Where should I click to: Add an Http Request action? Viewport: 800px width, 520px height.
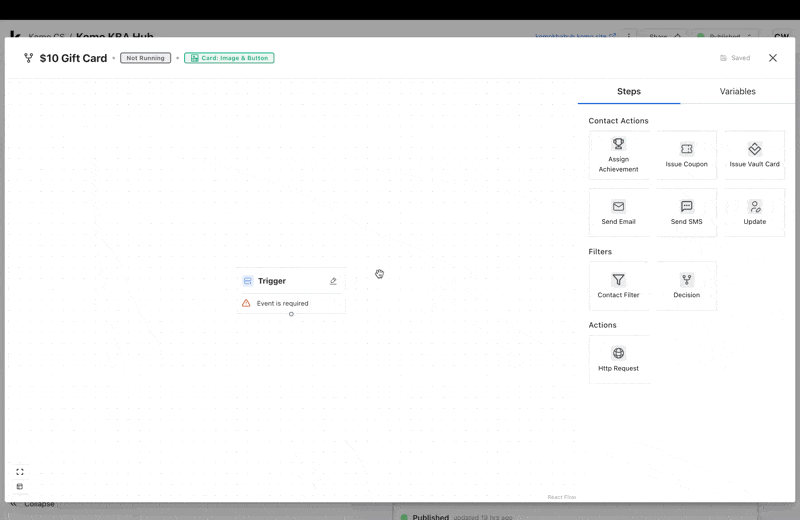tap(618, 359)
